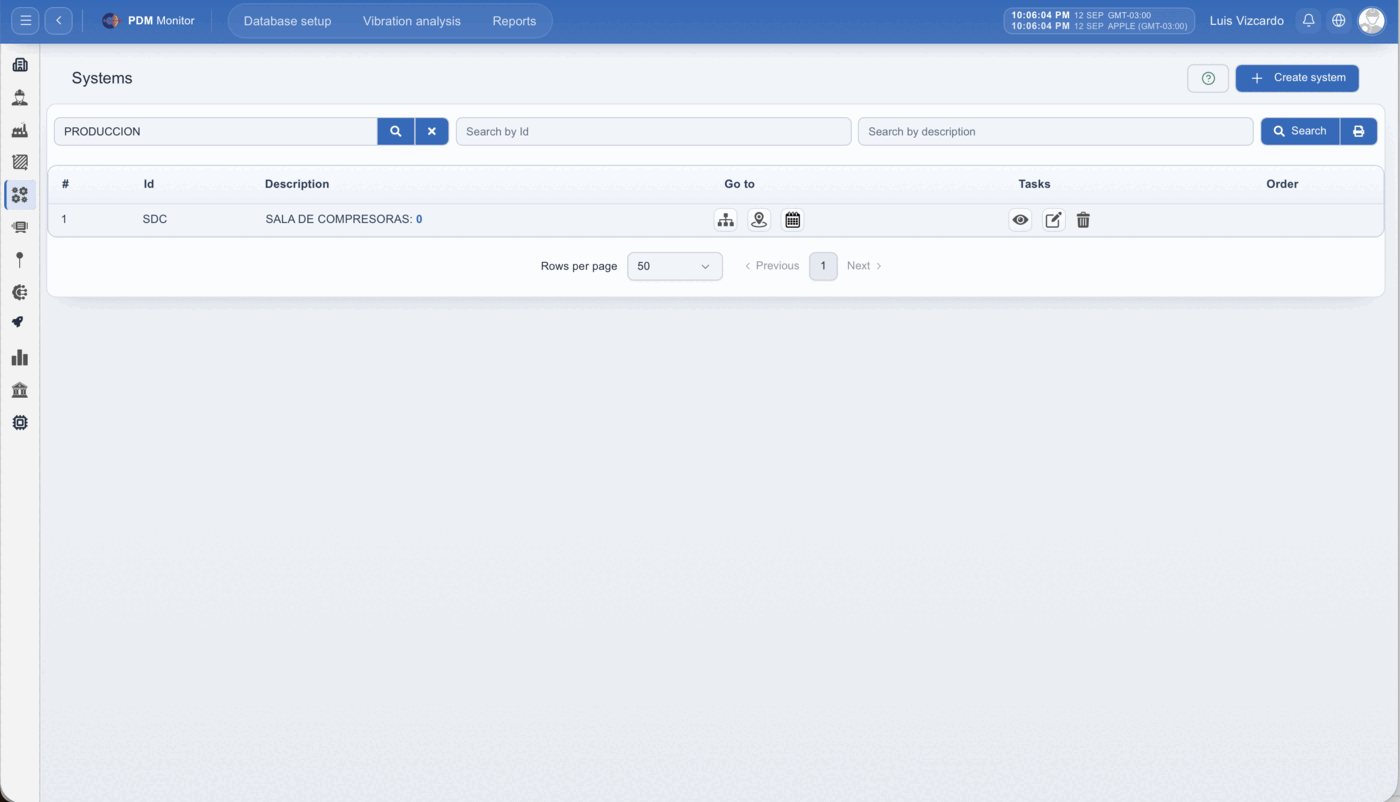Open the help question mark button
The width and height of the screenshot is (1400, 802).
pos(1208,78)
